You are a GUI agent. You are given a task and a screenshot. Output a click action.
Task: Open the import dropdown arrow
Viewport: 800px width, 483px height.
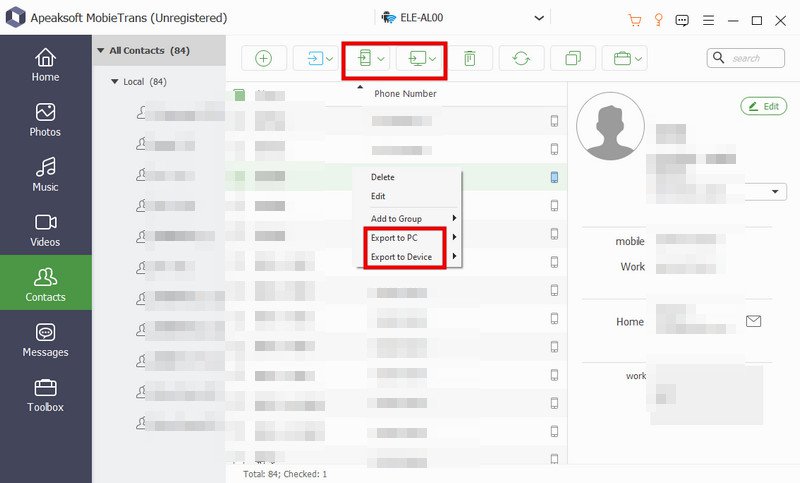coord(330,59)
